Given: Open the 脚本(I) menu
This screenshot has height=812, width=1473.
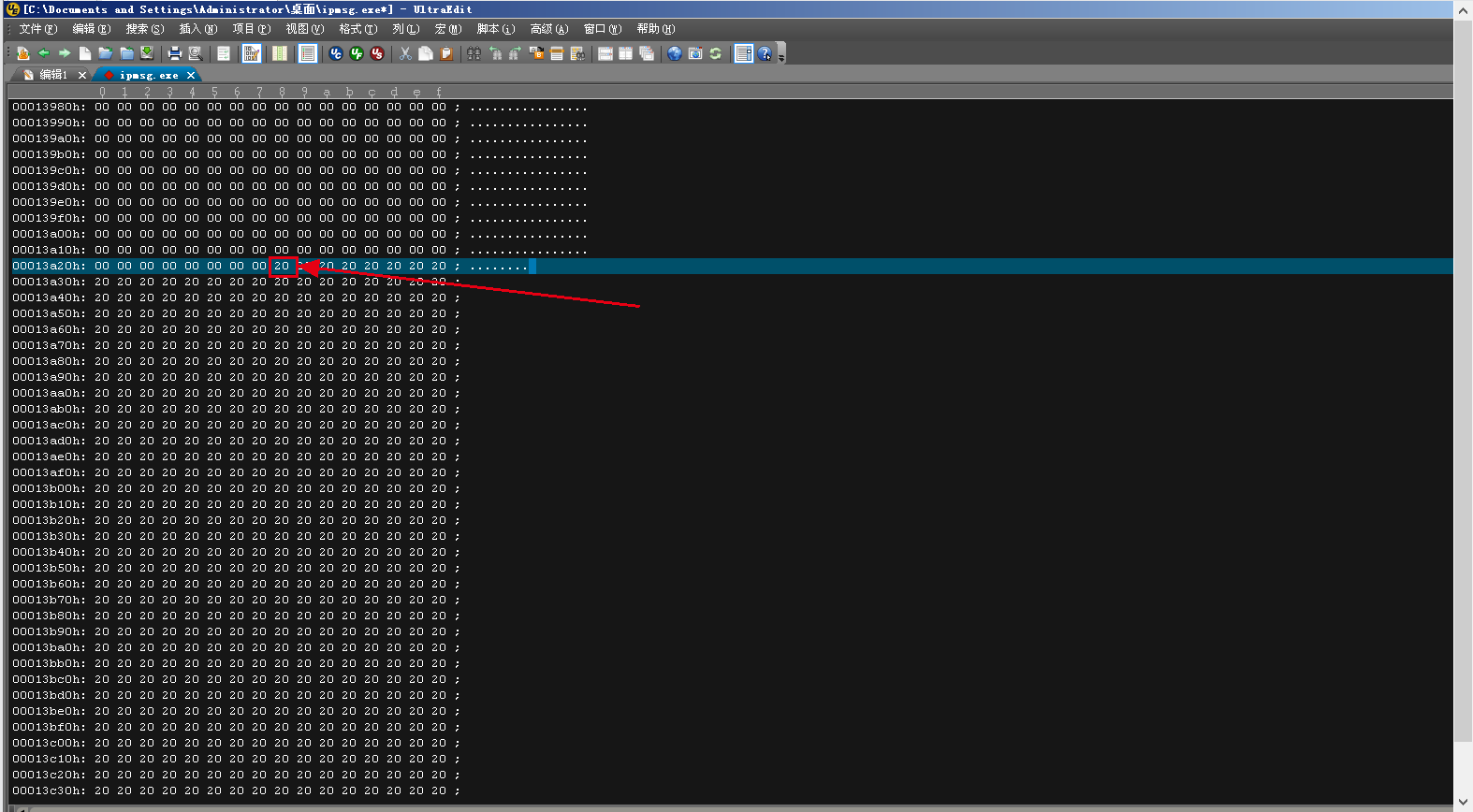Looking at the screenshot, I should pyautogui.click(x=496, y=29).
